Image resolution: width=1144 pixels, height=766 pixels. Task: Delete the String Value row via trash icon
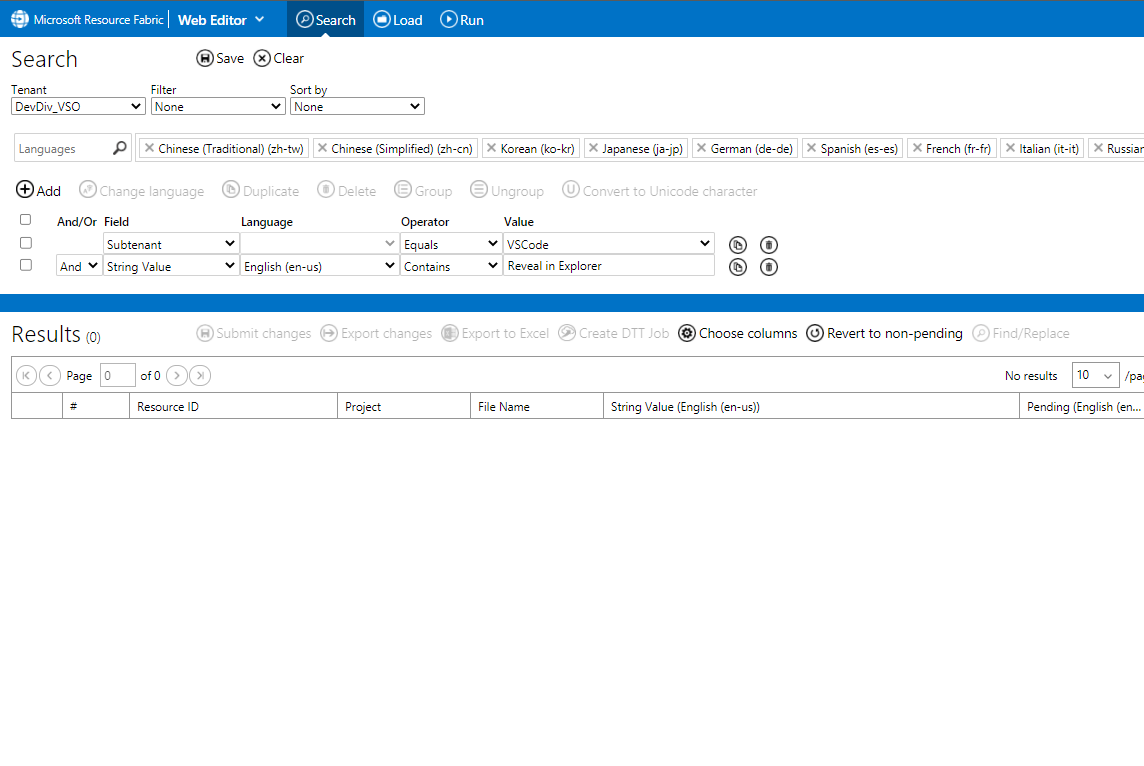pos(769,267)
